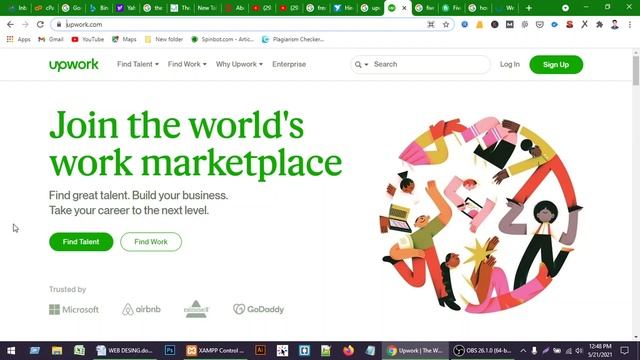The height and width of the screenshot is (360, 640).
Task: Open OBS 26.1.0 taskbar item
Action: 483,350
